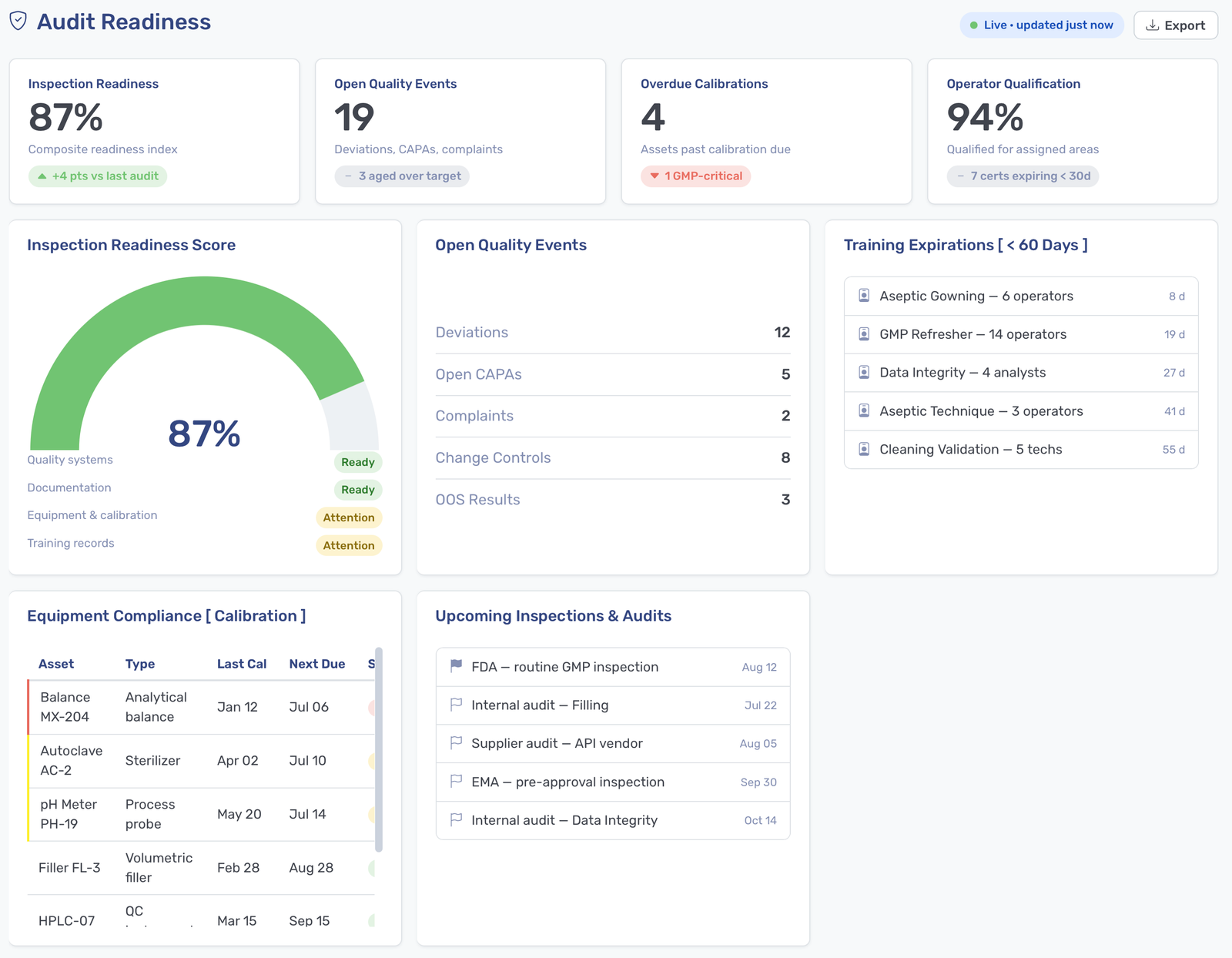The image size is (1232, 958).
Task: Click the shield icon beside Audit Readiness
Action: click(x=18, y=22)
